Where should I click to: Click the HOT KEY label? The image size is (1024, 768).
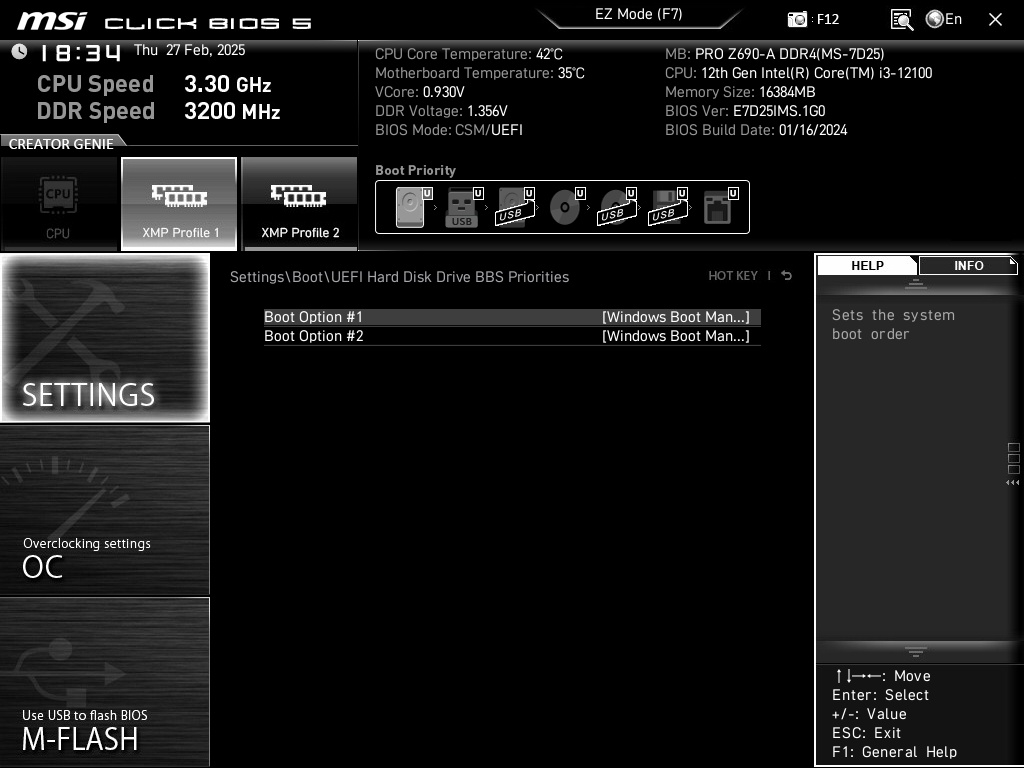pos(733,276)
